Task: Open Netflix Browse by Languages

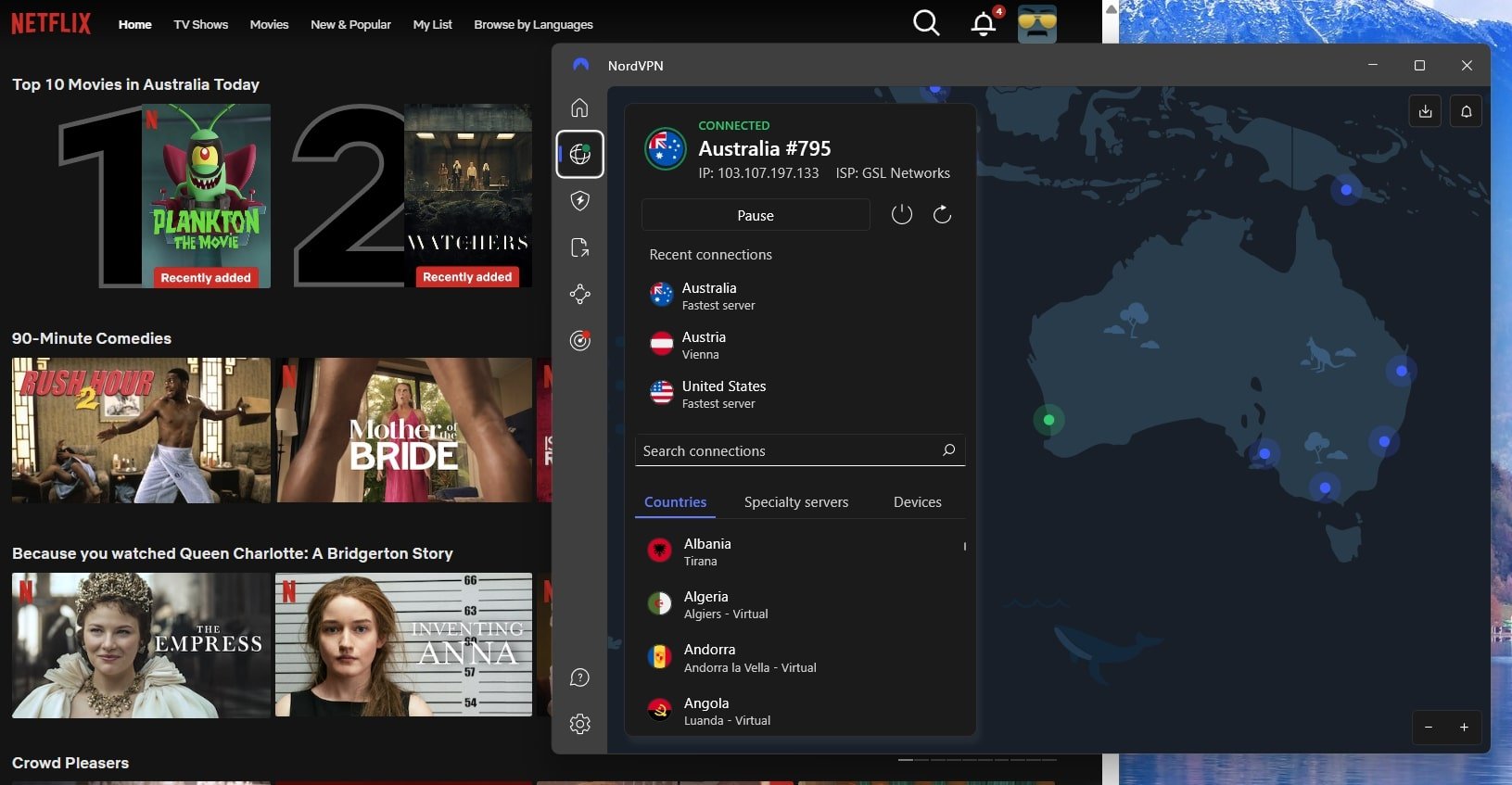Action: [x=533, y=24]
